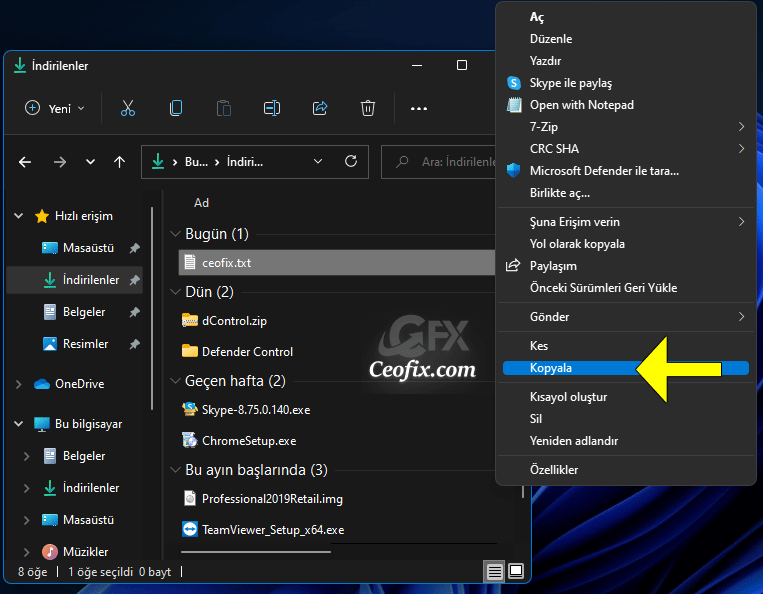Click the Skype installer file icon

pos(190,409)
